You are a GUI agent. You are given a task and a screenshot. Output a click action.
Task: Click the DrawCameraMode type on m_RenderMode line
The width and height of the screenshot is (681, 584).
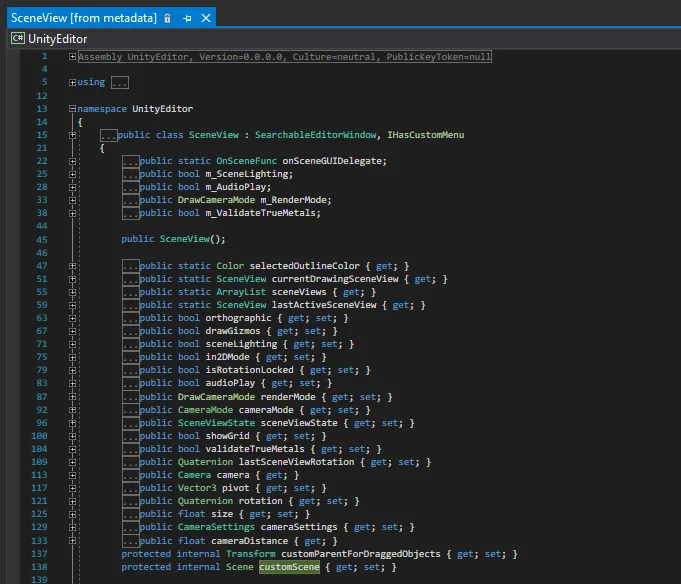pos(216,200)
